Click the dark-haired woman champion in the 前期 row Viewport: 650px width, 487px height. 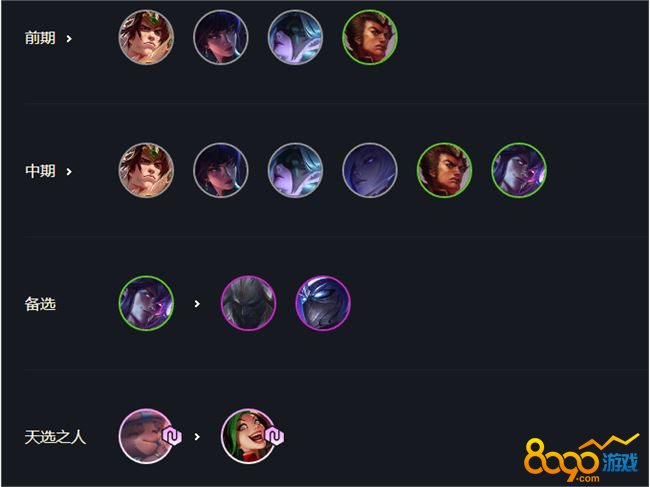pos(221,37)
